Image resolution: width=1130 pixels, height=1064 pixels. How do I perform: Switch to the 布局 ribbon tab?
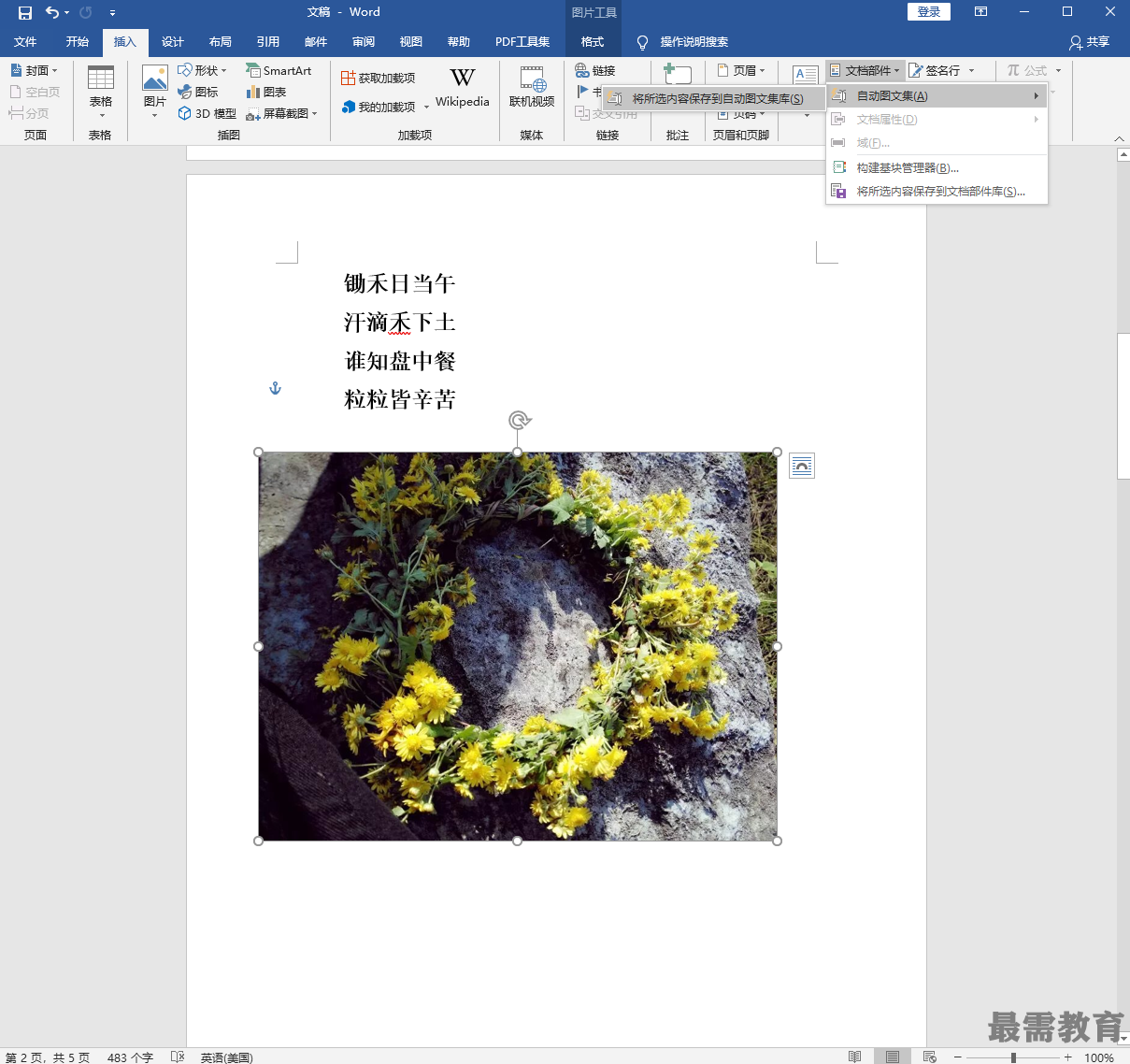point(221,41)
